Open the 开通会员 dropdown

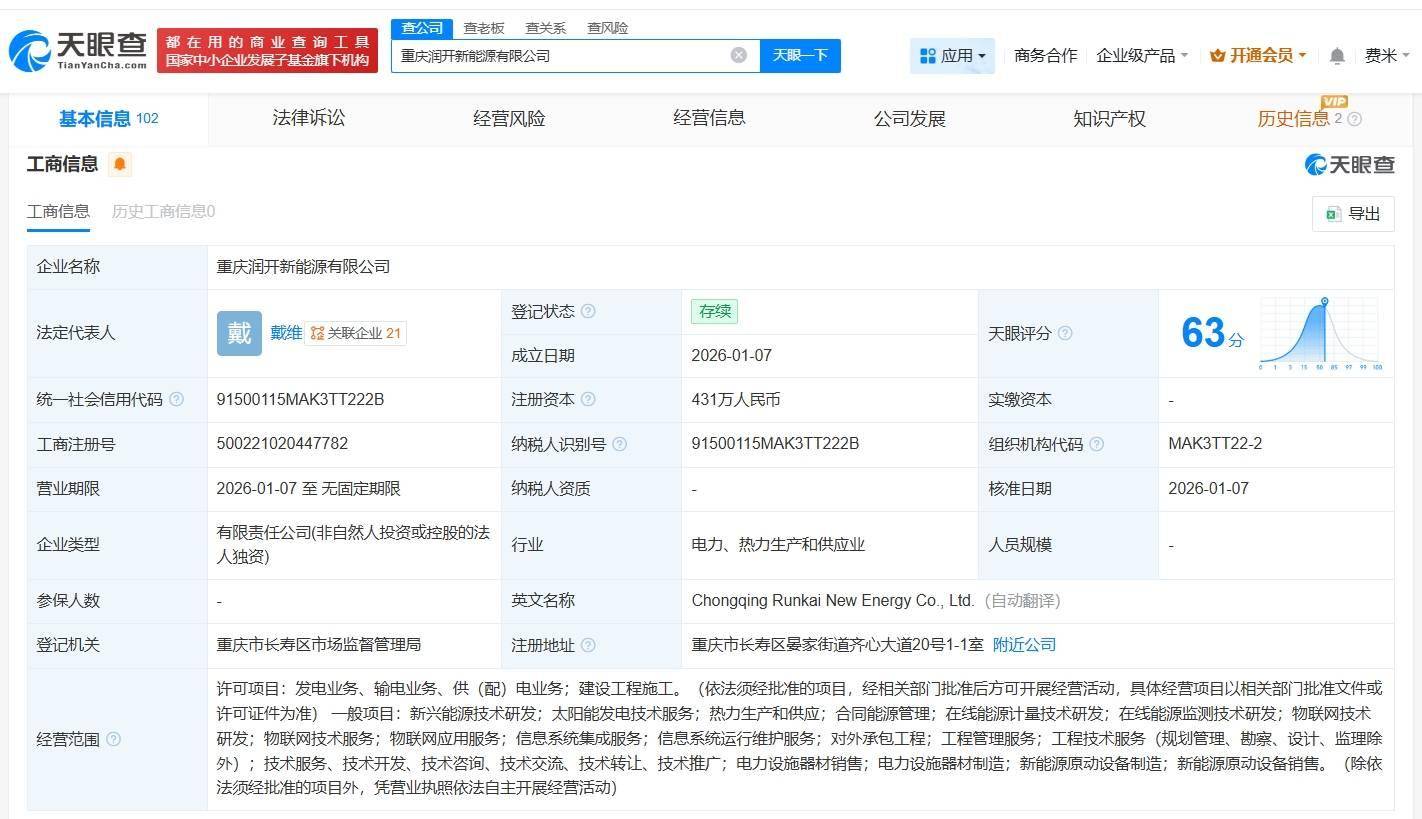[1258, 56]
